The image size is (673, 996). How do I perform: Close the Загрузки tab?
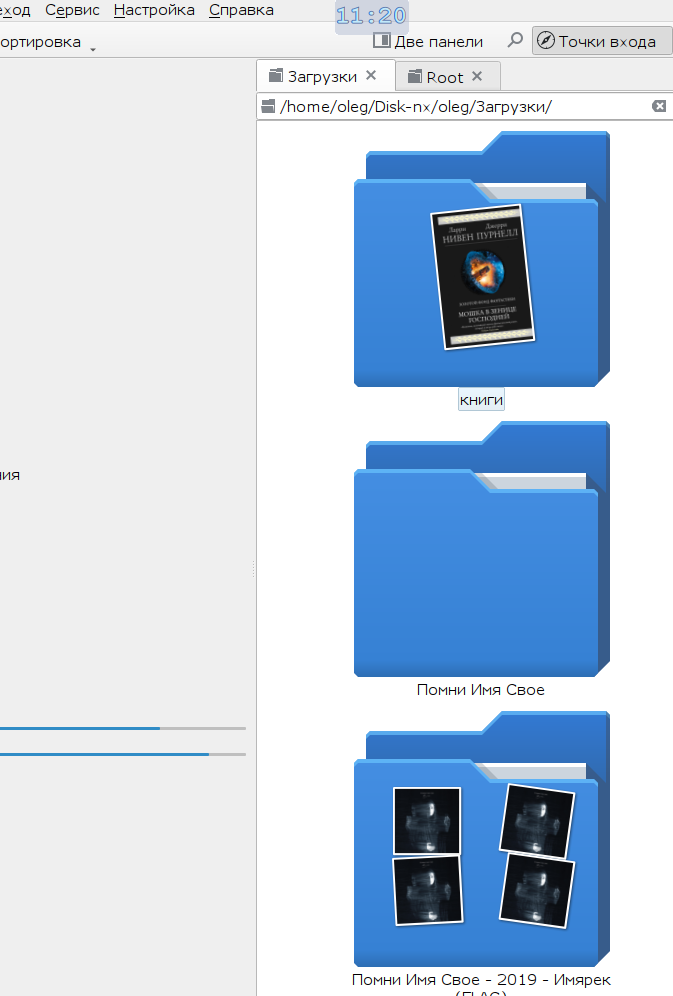coord(371,75)
